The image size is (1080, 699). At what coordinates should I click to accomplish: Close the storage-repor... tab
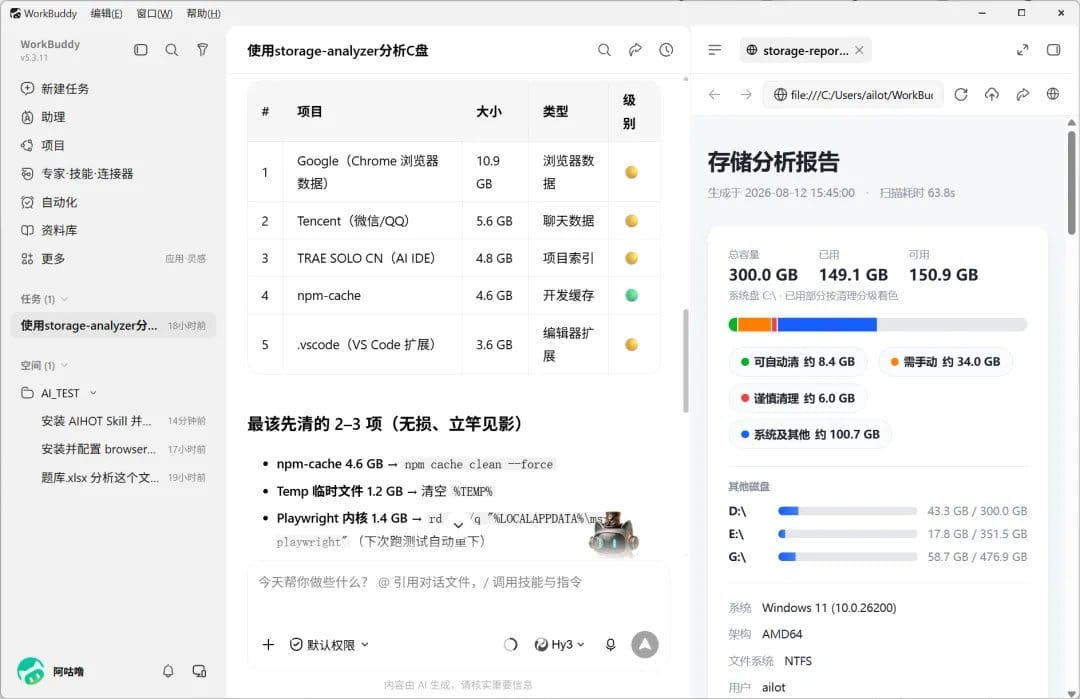(860, 50)
